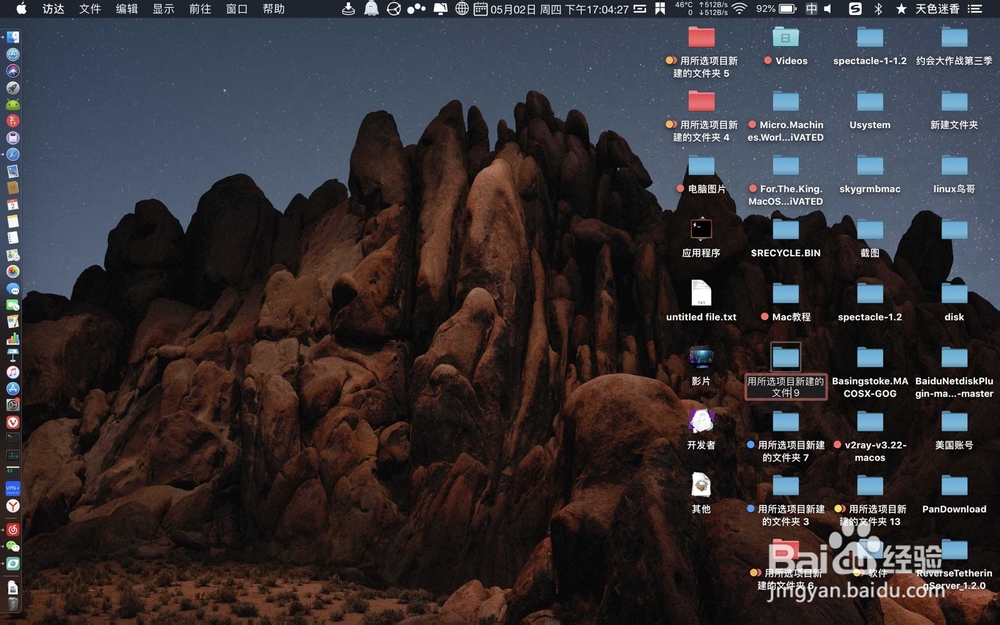This screenshot has height=625, width=1000.
Task: Open System Preferences in the dock
Action: click(x=13, y=405)
